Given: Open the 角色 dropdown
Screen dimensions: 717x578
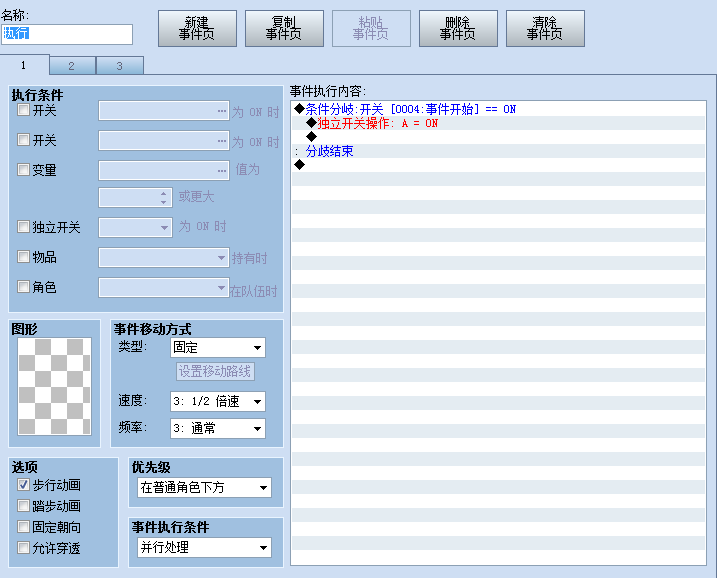Looking at the screenshot, I should (164, 288).
